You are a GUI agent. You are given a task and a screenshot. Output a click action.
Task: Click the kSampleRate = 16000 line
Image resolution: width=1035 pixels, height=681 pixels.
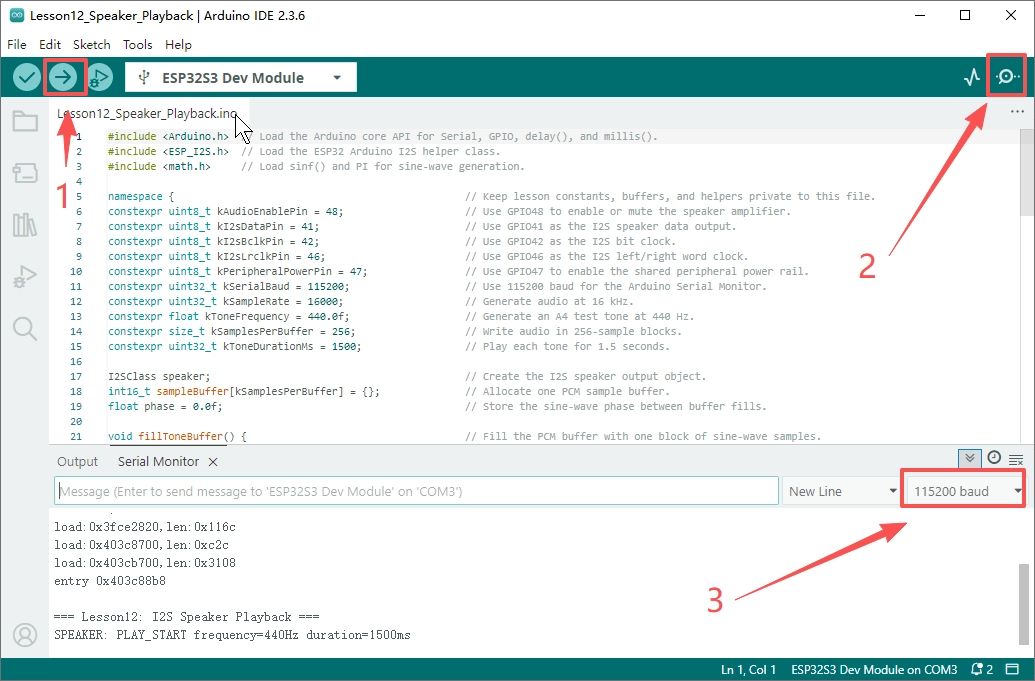pos(226,302)
